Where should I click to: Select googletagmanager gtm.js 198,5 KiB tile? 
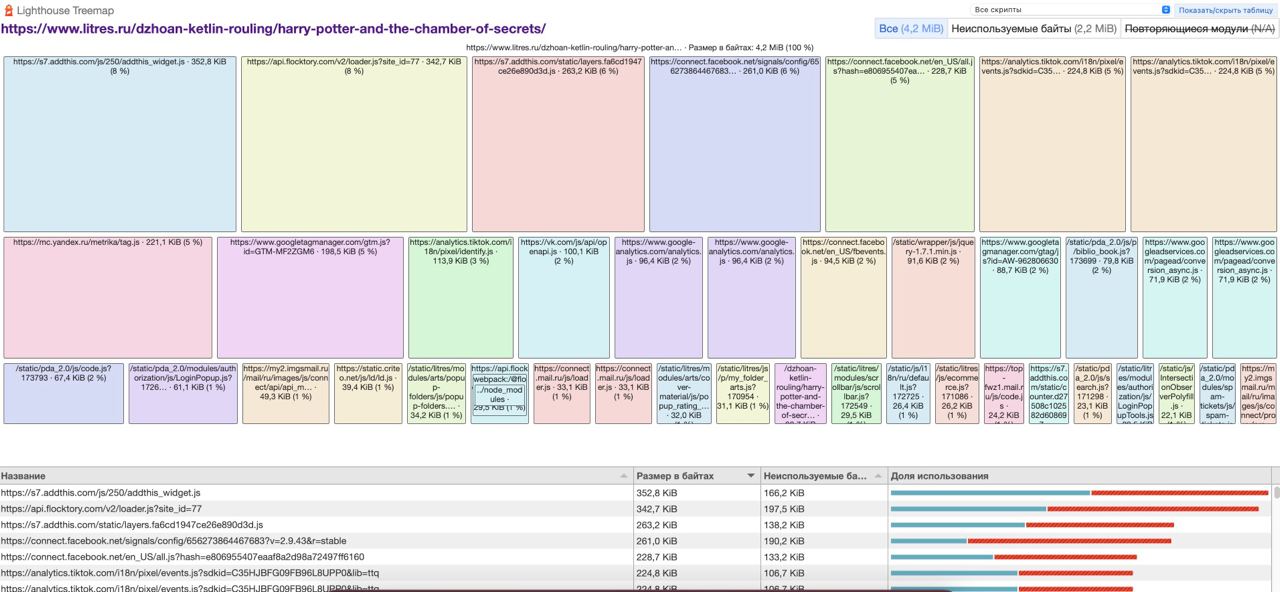(x=310, y=297)
